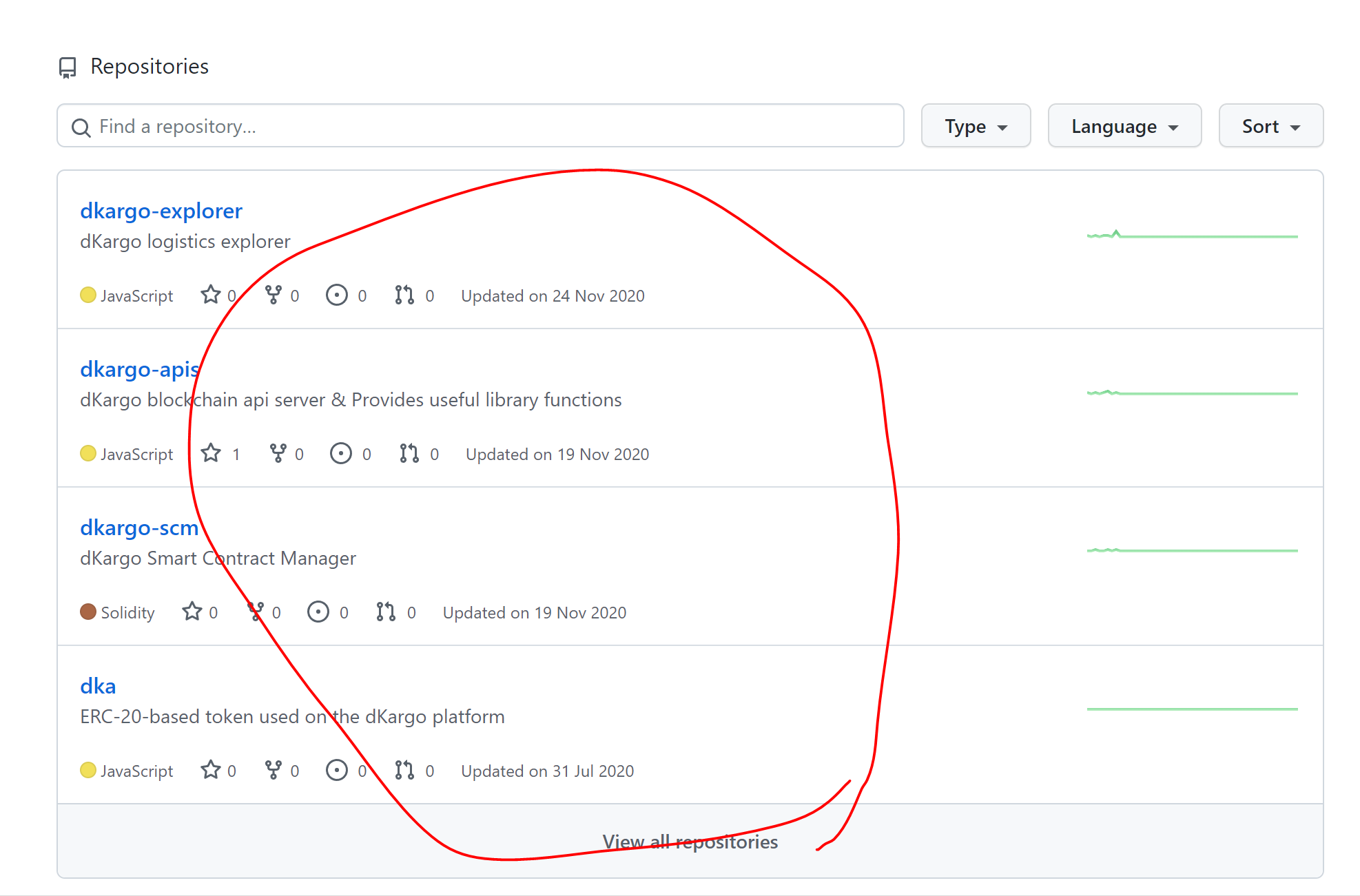Expand the Sort dropdown
This screenshot has height=896, width=1360.
pos(1270,126)
